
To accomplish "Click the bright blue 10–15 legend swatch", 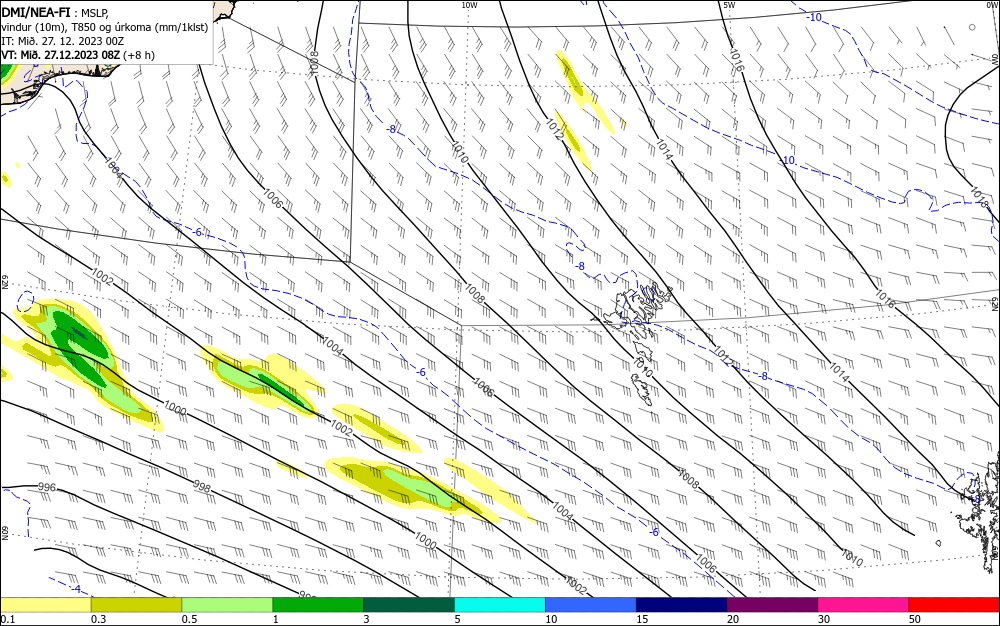I will coord(591,604).
